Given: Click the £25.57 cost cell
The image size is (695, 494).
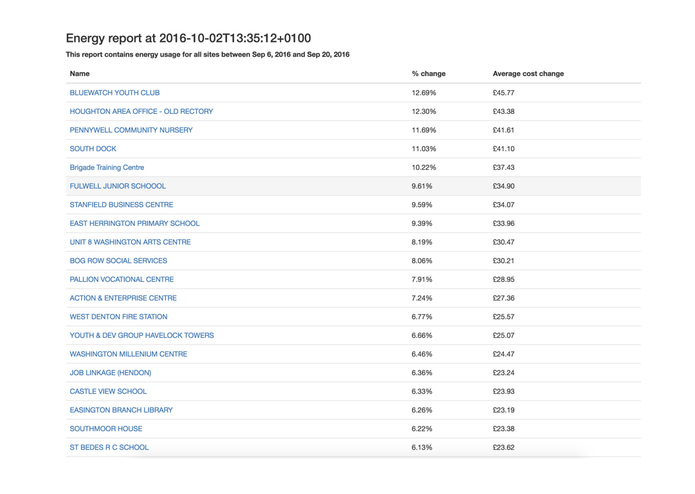Looking at the screenshot, I should coord(503,316).
